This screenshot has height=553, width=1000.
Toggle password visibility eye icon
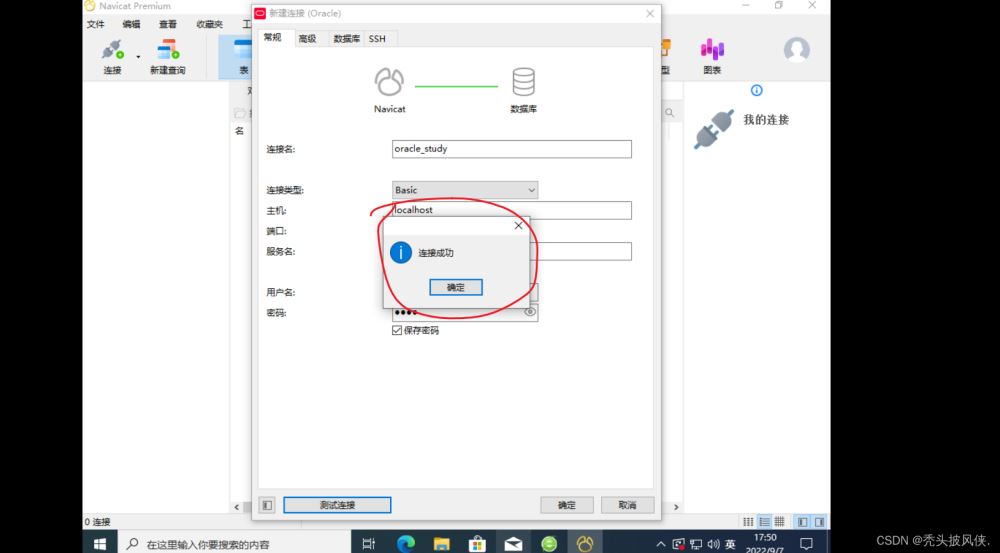(530, 312)
